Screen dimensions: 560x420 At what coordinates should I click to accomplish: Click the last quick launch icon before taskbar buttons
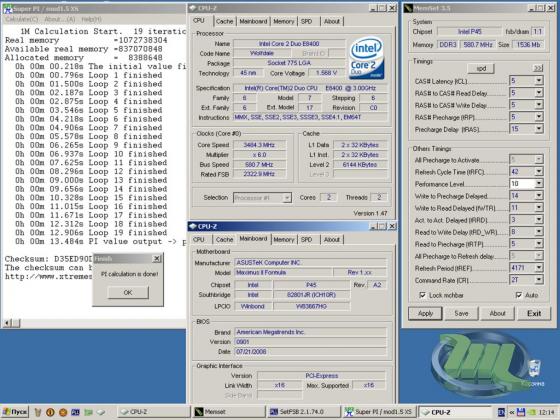tap(101, 412)
